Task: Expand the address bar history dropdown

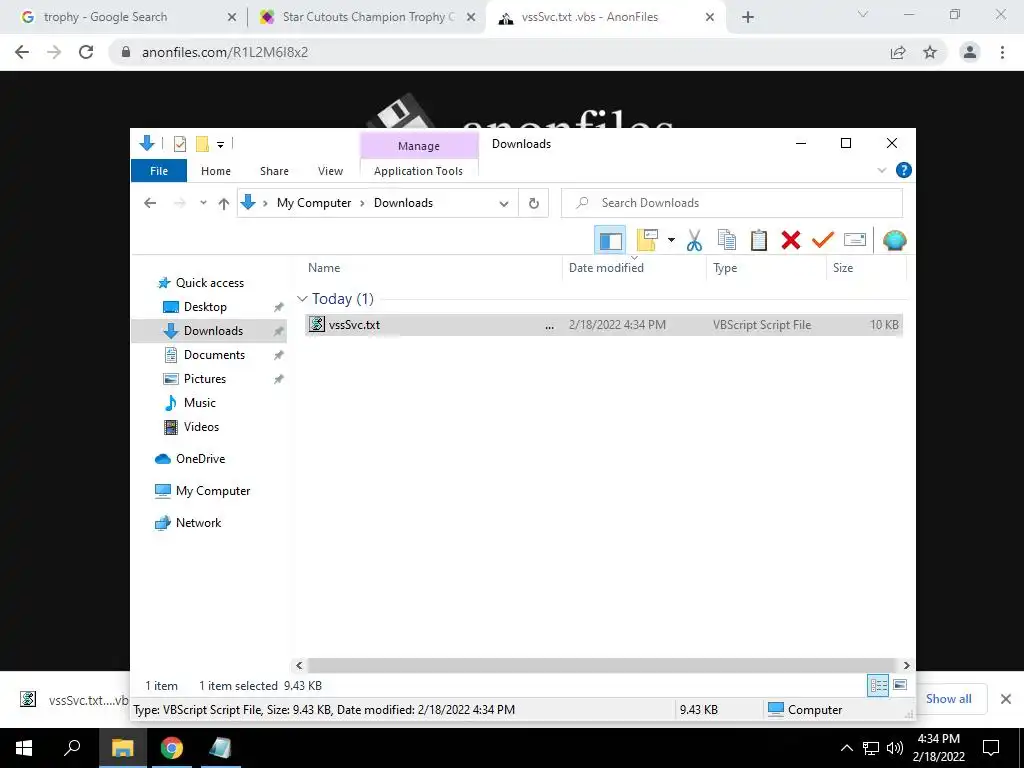Action: coord(504,204)
